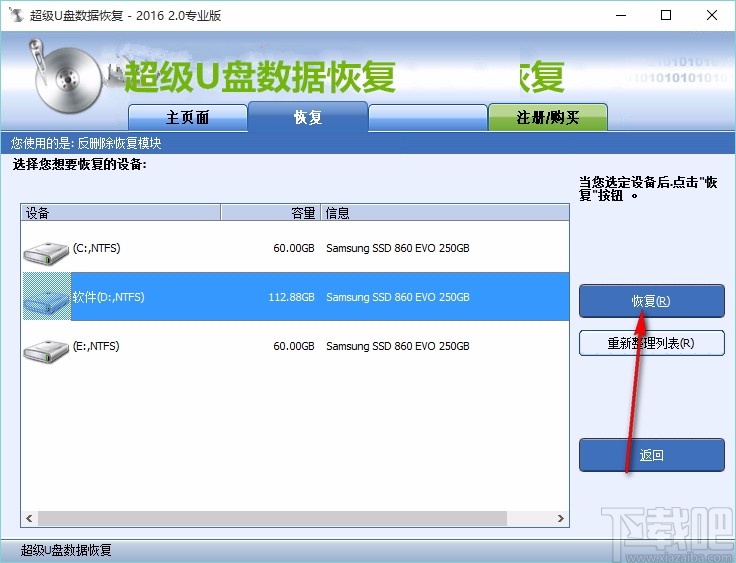The height and width of the screenshot is (563, 736).
Task: Open the 恢复 tab
Action: tap(308, 117)
